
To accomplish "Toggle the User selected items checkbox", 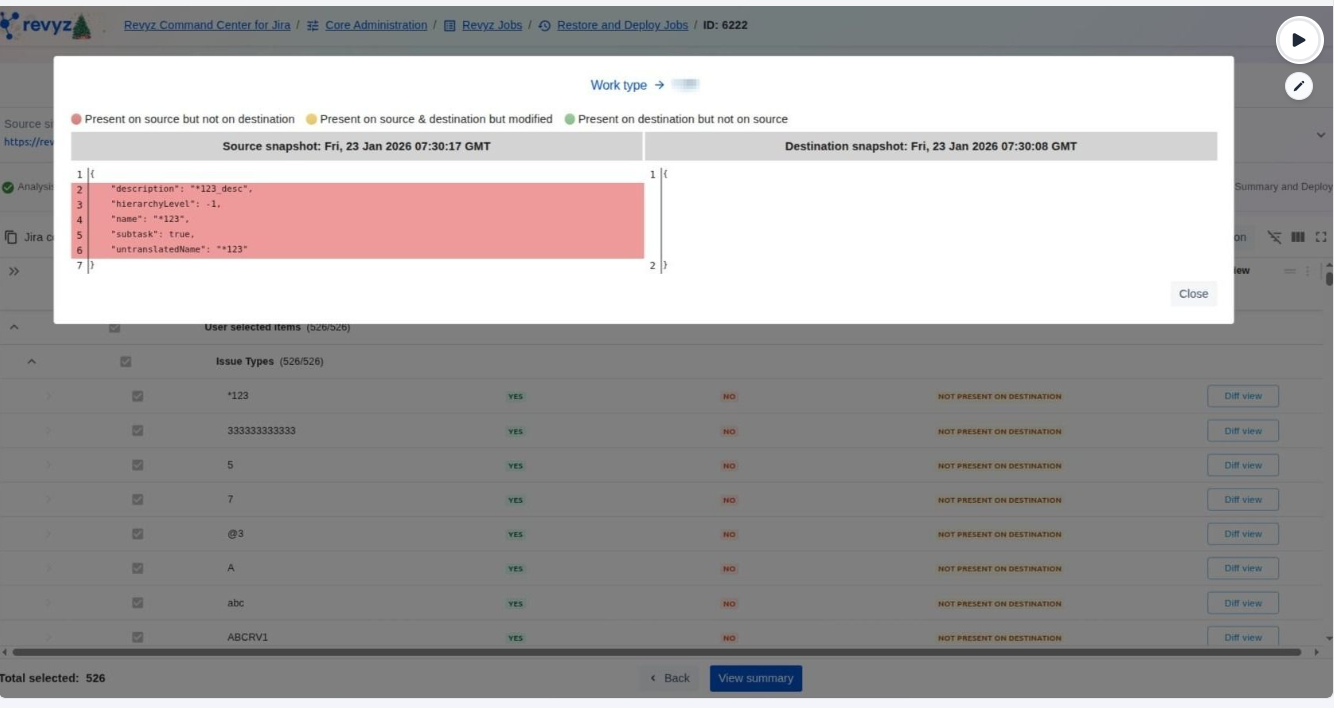I will (114, 328).
